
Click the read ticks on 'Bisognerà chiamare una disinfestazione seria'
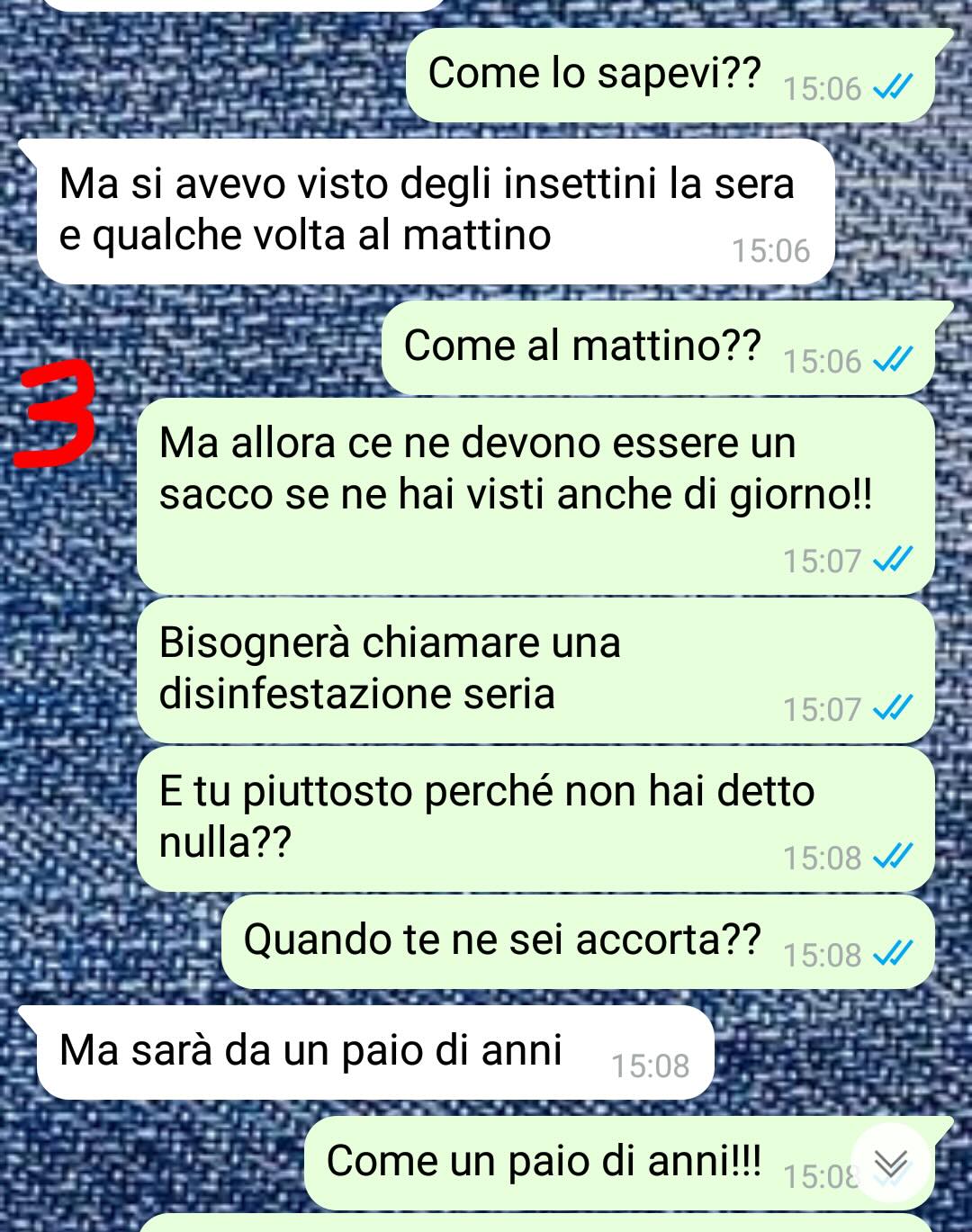(893, 709)
